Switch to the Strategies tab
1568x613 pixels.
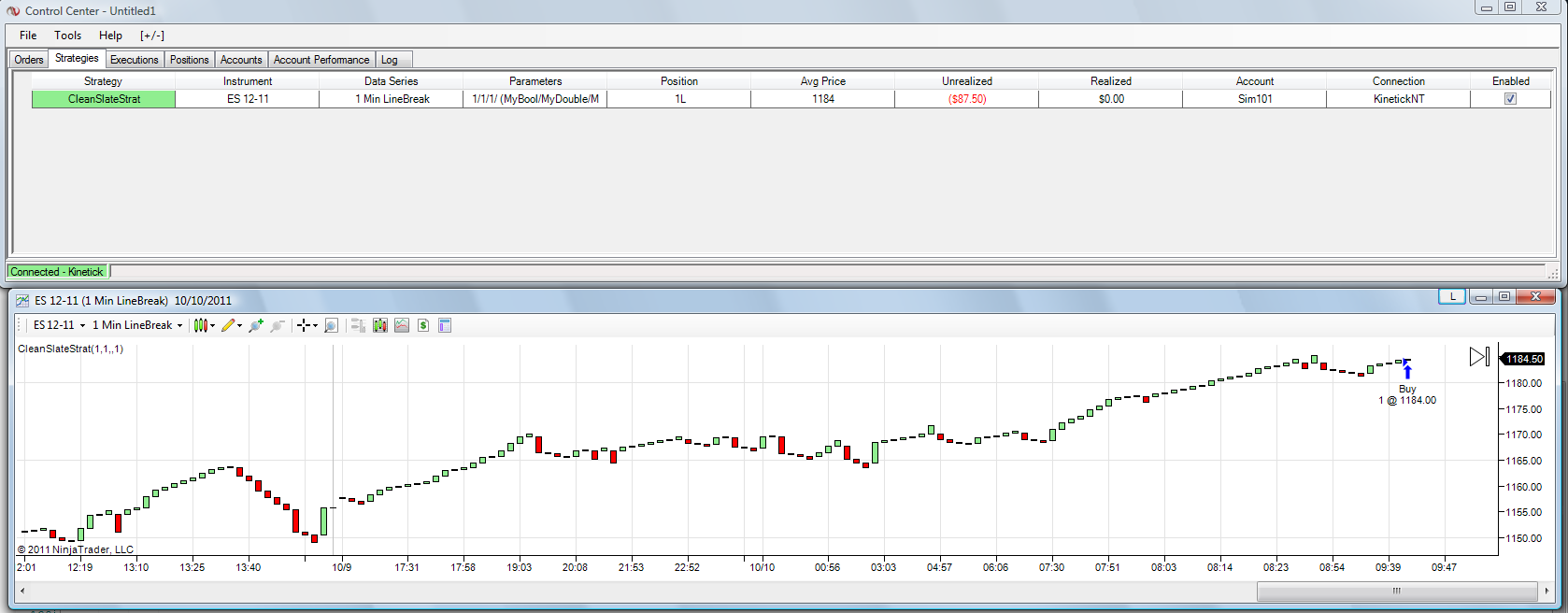77,58
